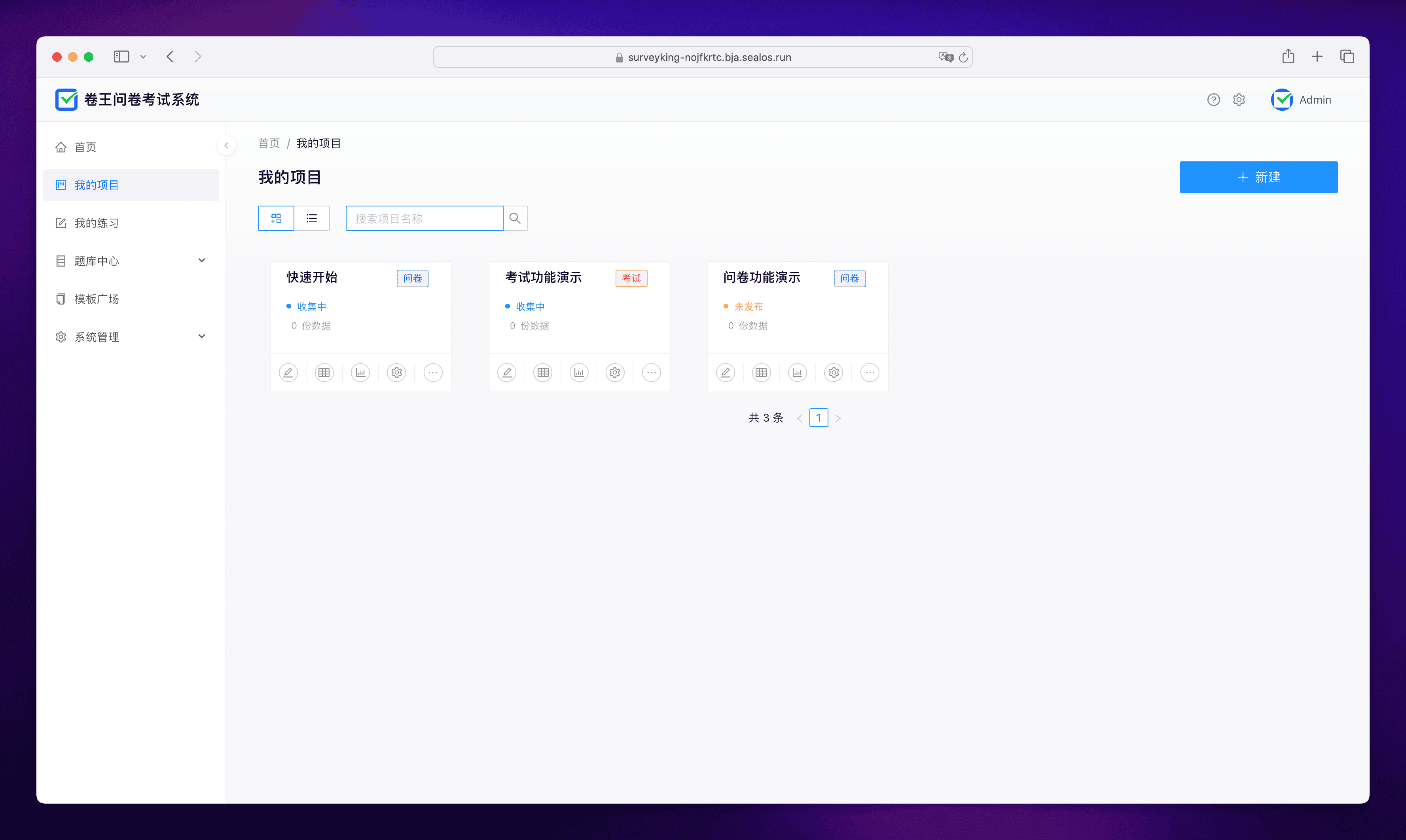
Task: Open a new Safari tab
Action: pos(1317,57)
